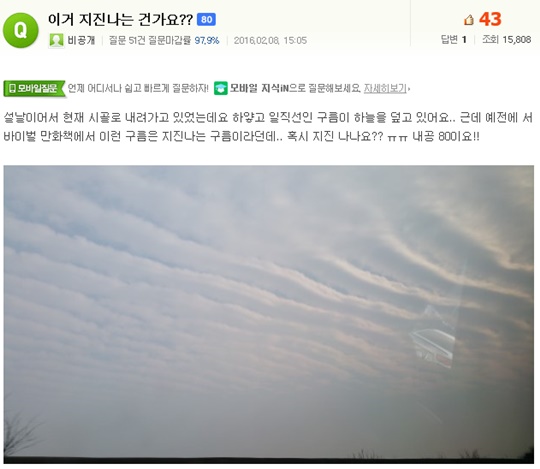Image resolution: width=540 pixels, height=469 pixels.
Task: Open the question title 이거 지진나는 건가요??
Action: click(121, 20)
